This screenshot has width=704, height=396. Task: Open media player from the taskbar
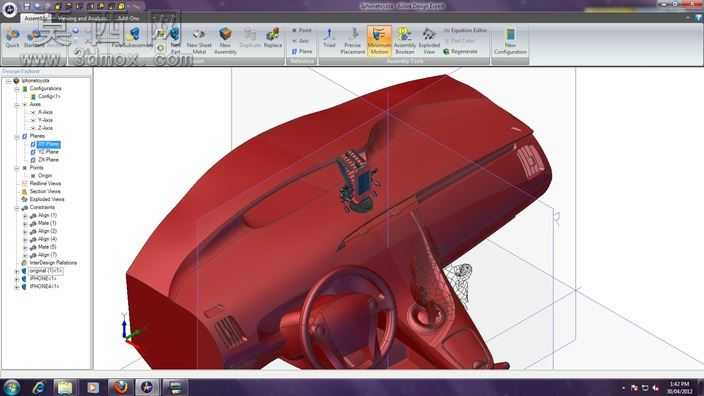(x=92, y=387)
